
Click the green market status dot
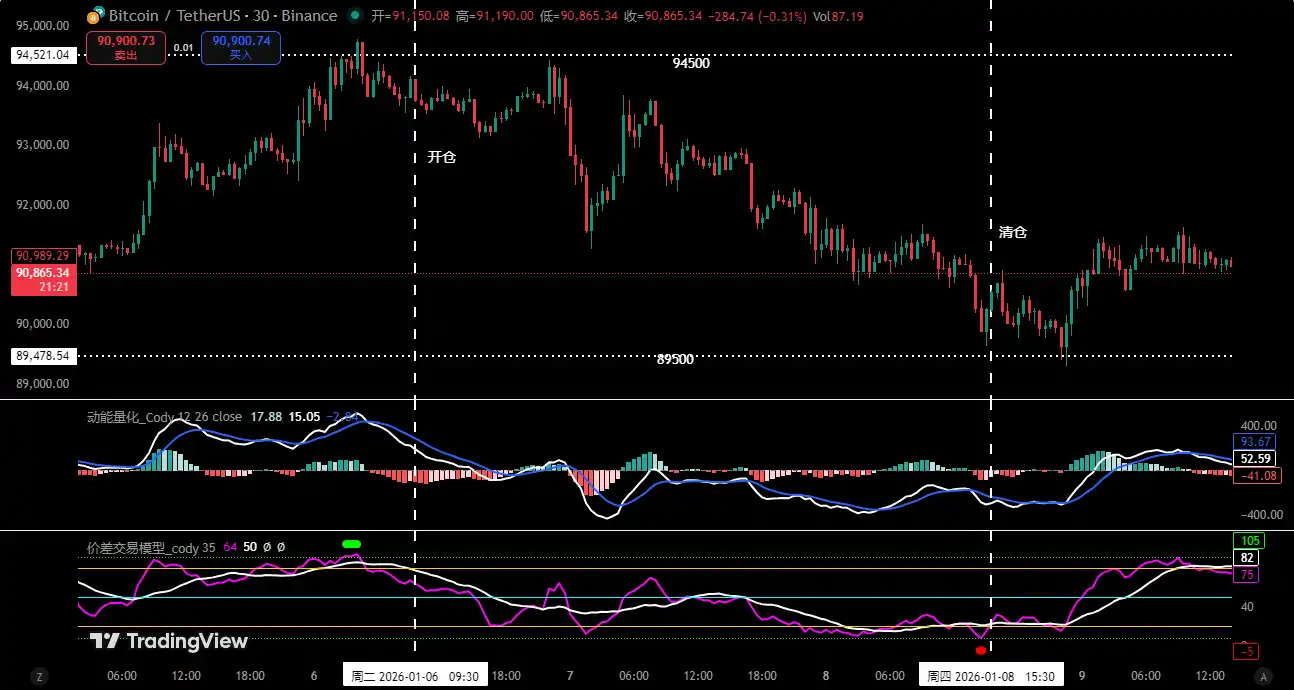tap(355, 16)
